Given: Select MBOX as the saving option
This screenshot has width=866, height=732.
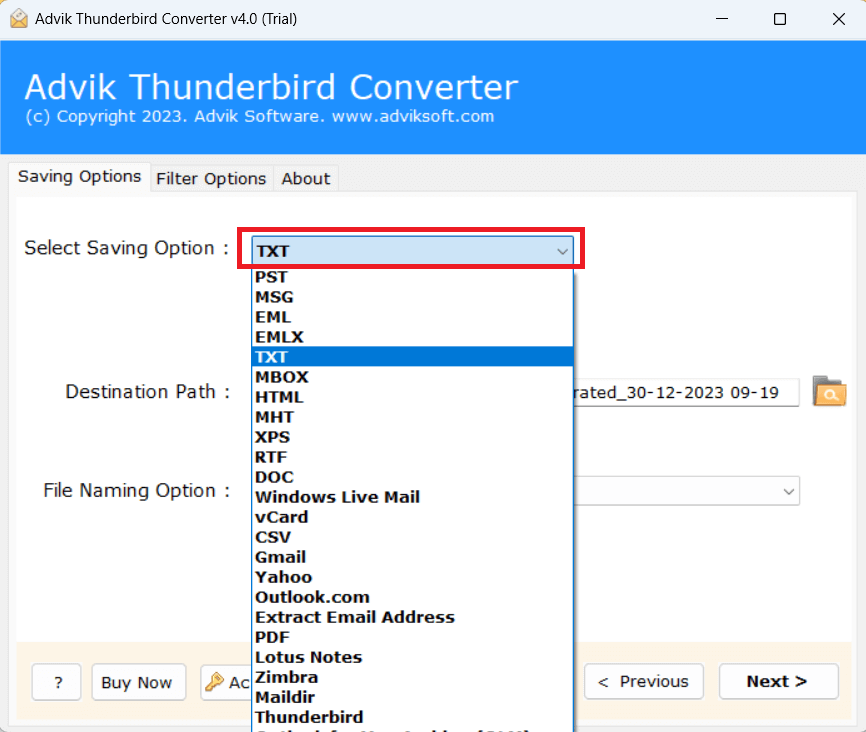Looking at the screenshot, I should [413, 377].
